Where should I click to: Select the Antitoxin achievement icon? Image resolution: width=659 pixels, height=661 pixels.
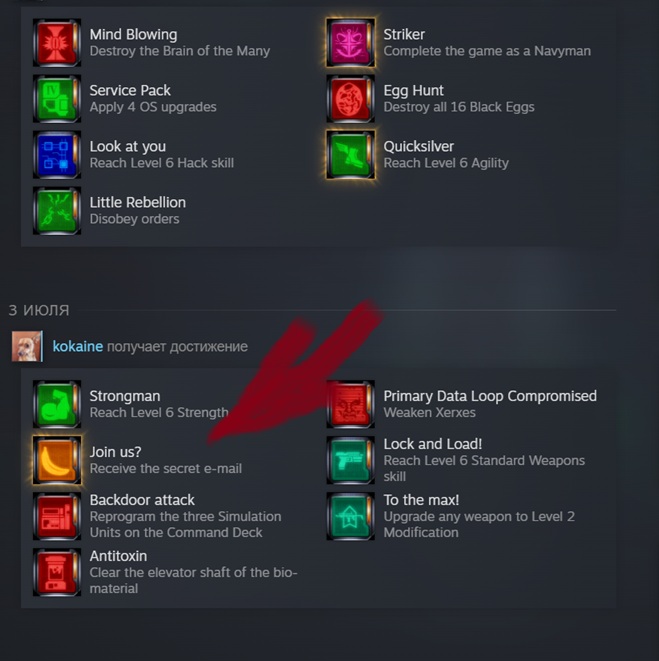click(57, 572)
